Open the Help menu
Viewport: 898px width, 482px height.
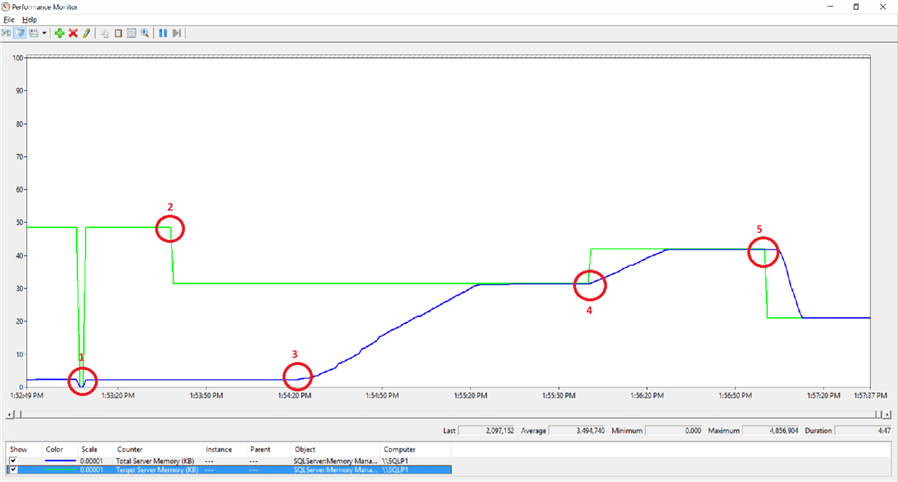pyautogui.click(x=29, y=19)
